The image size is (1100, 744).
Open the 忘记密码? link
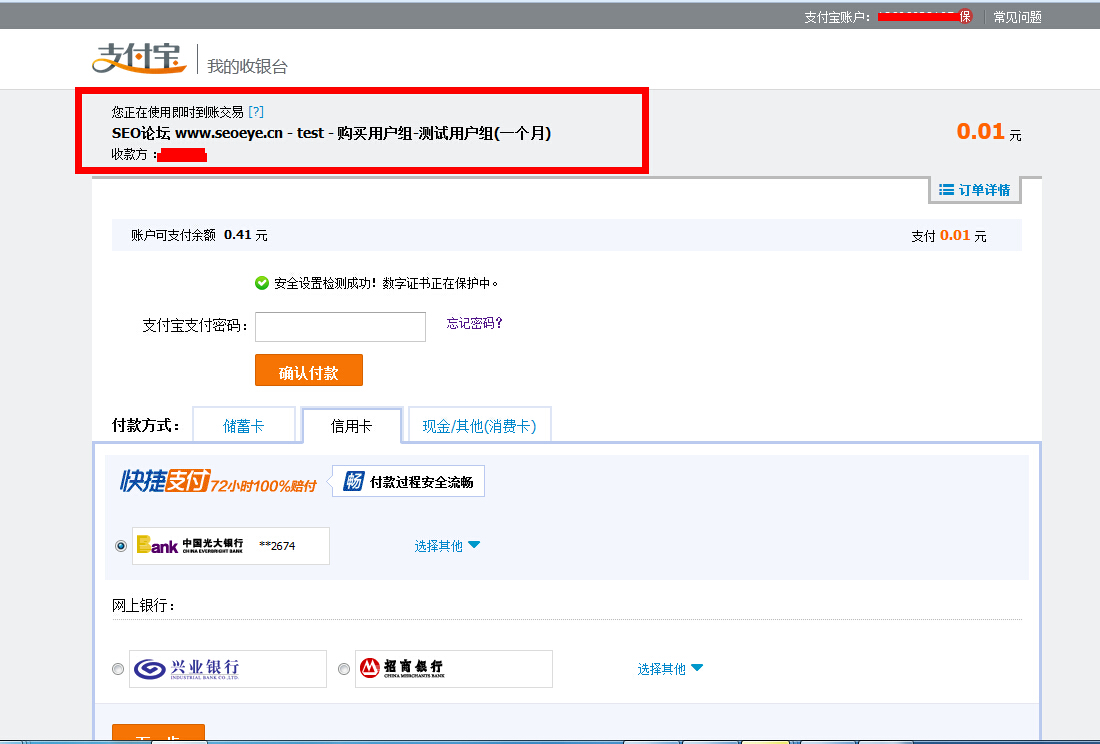point(474,323)
